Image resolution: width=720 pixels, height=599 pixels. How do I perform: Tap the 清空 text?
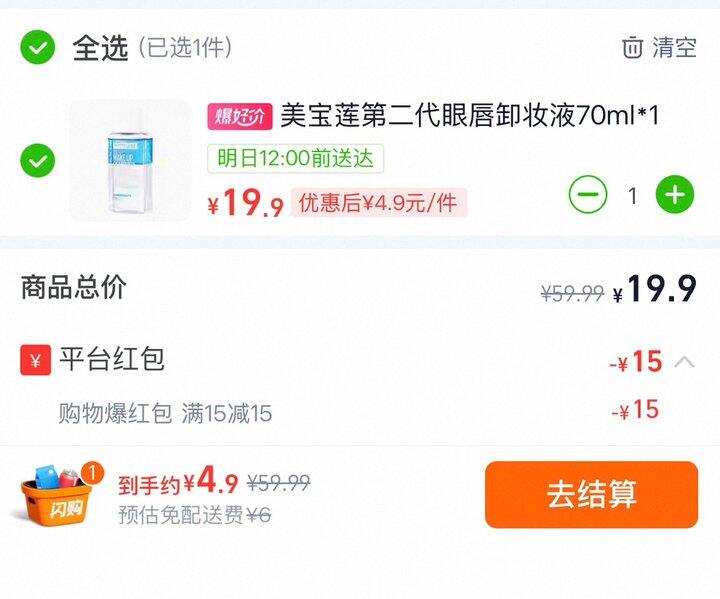tap(675, 47)
